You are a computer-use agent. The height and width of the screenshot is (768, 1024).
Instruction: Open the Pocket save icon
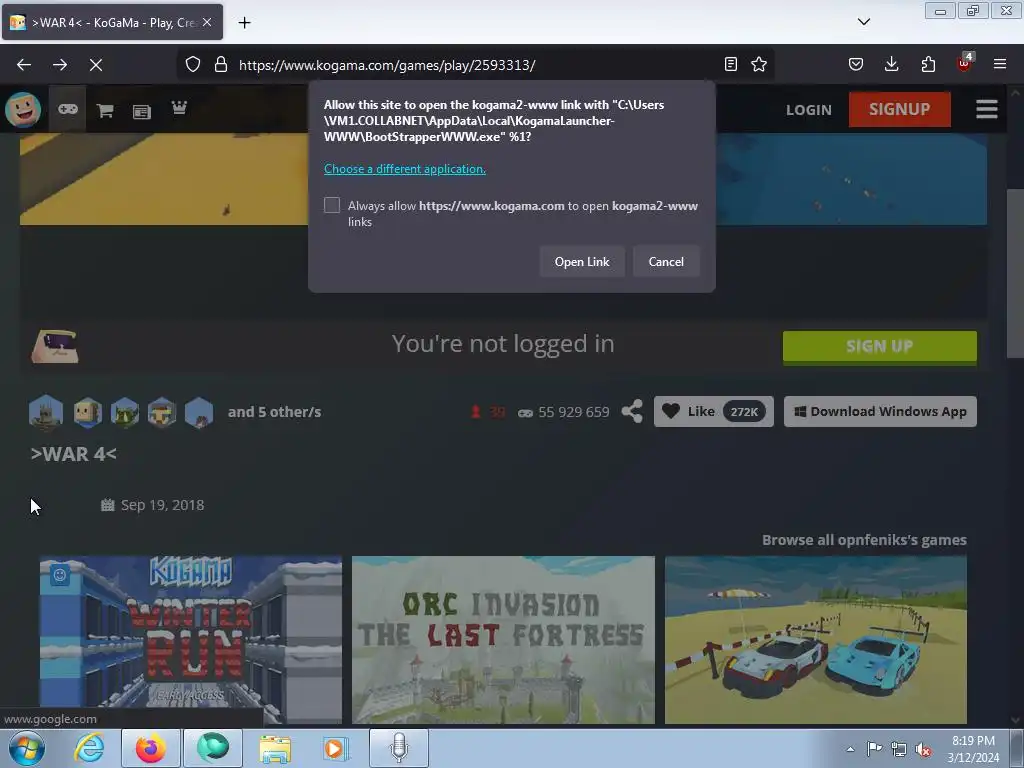856,64
